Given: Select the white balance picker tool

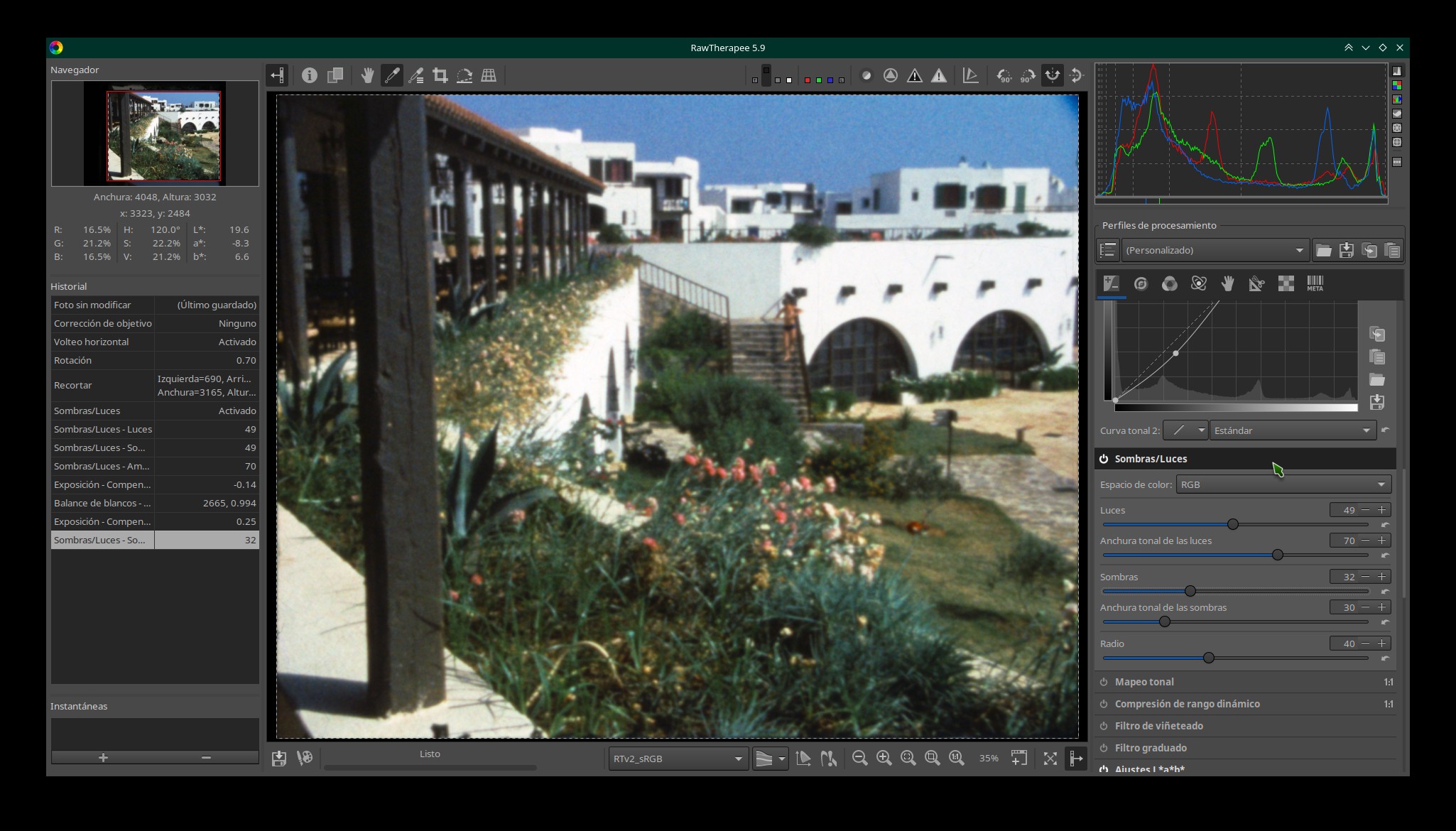Looking at the screenshot, I should (391, 75).
